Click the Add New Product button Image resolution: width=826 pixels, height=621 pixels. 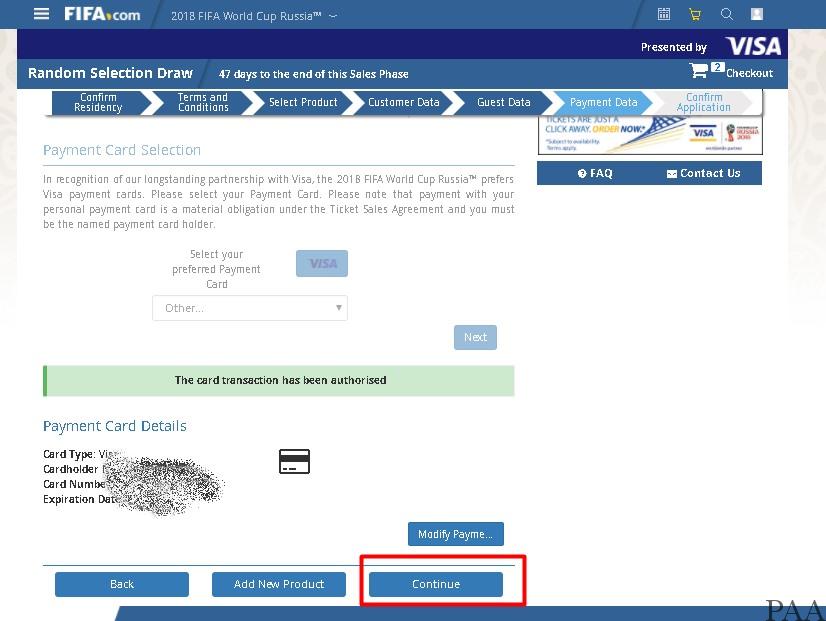[279, 584]
